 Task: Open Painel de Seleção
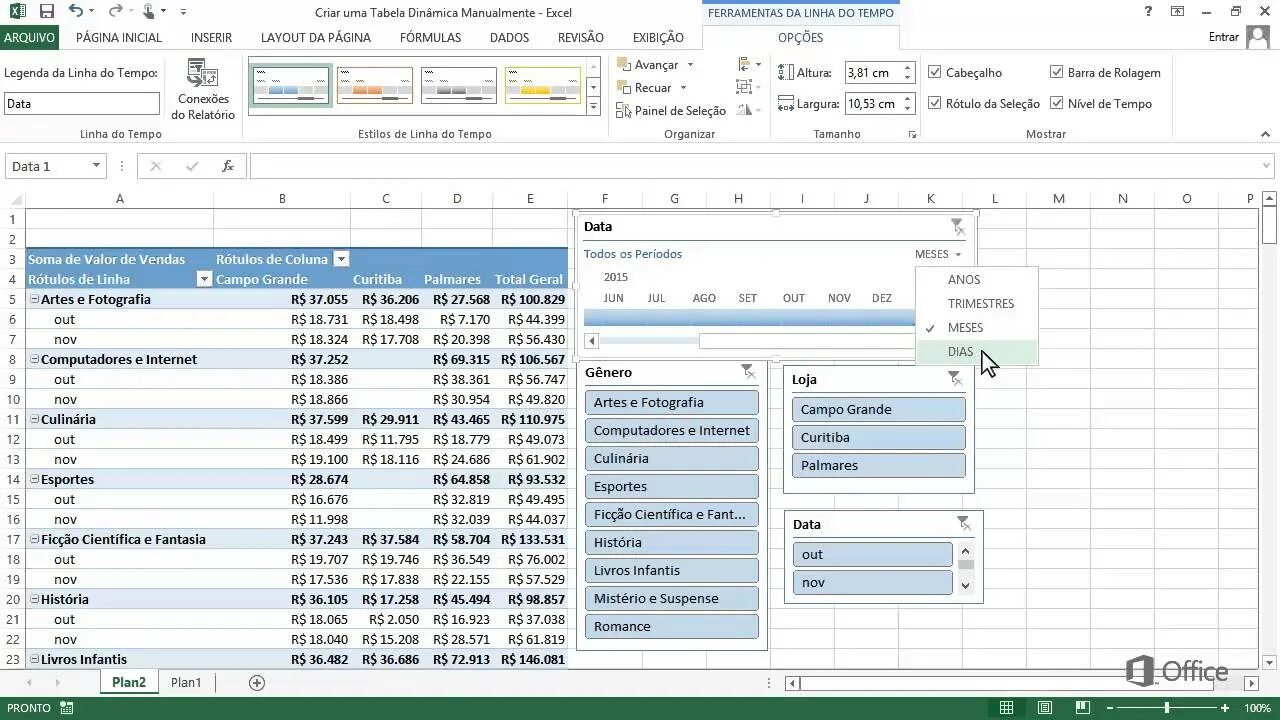[x=670, y=111]
